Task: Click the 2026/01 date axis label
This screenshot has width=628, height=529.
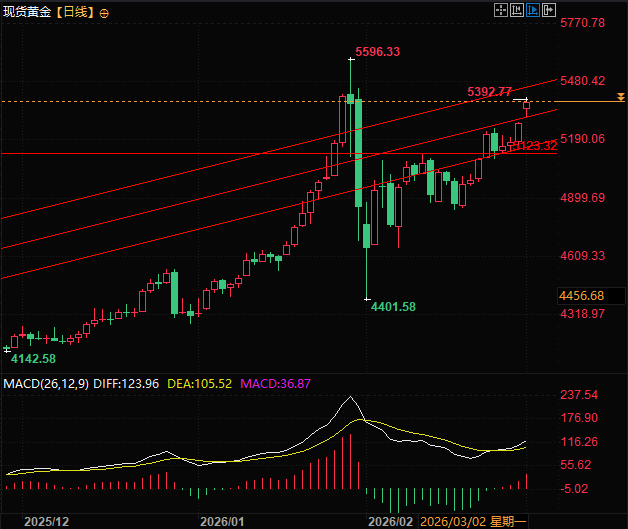Action: click(x=222, y=521)
